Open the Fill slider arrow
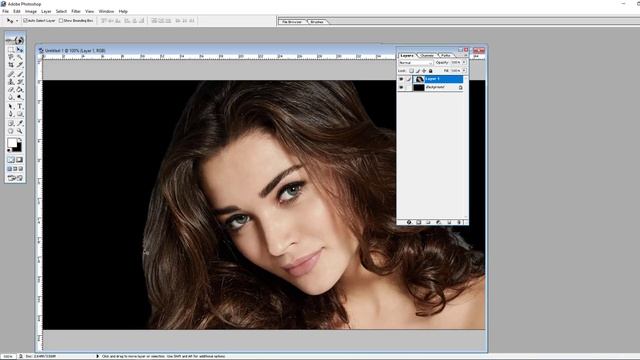 point(464,71)
